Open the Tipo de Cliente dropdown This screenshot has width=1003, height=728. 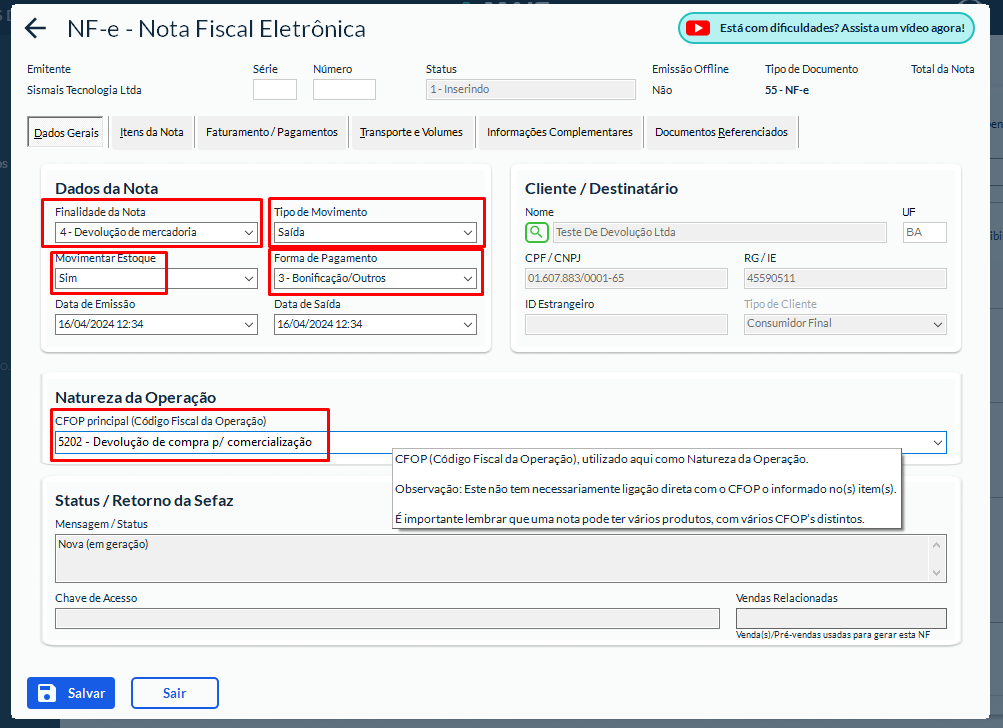845,324
